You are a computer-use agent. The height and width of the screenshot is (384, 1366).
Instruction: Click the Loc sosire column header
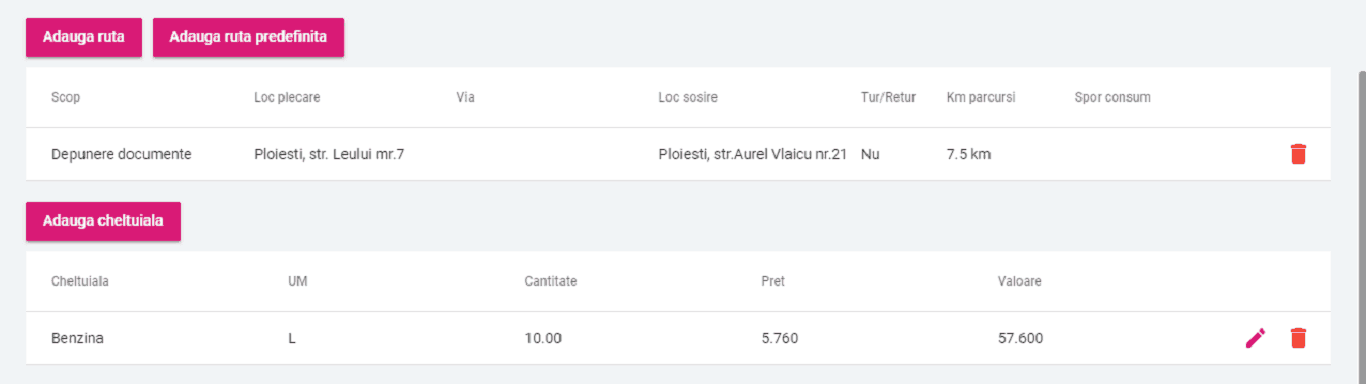688,98
